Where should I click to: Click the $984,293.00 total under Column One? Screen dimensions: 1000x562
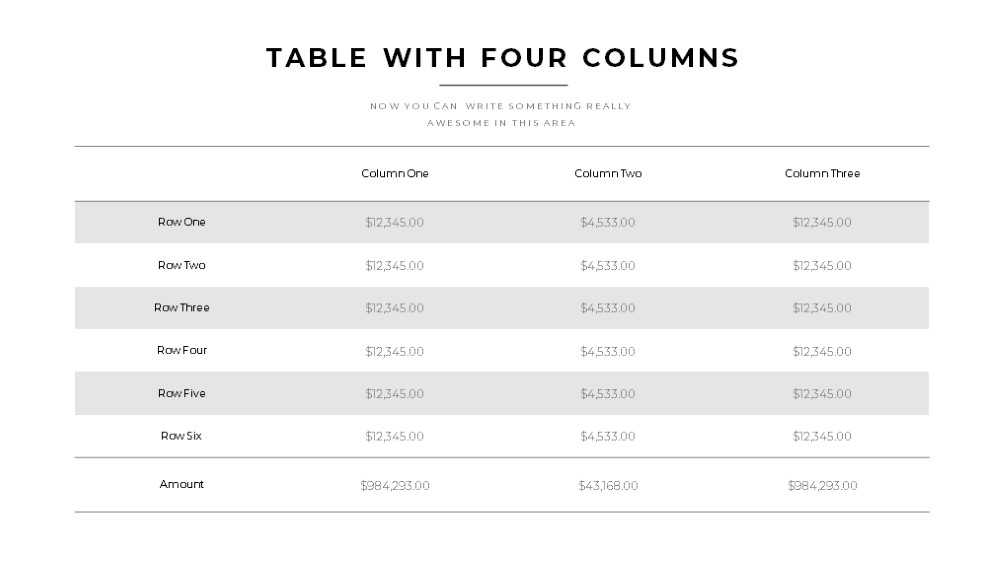click(x=395, y=485)
